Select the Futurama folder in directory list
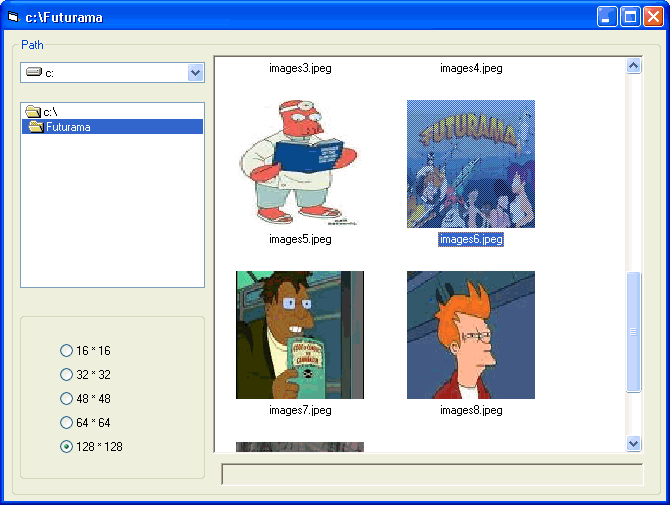The image size is (670, 505). (112, 127)
